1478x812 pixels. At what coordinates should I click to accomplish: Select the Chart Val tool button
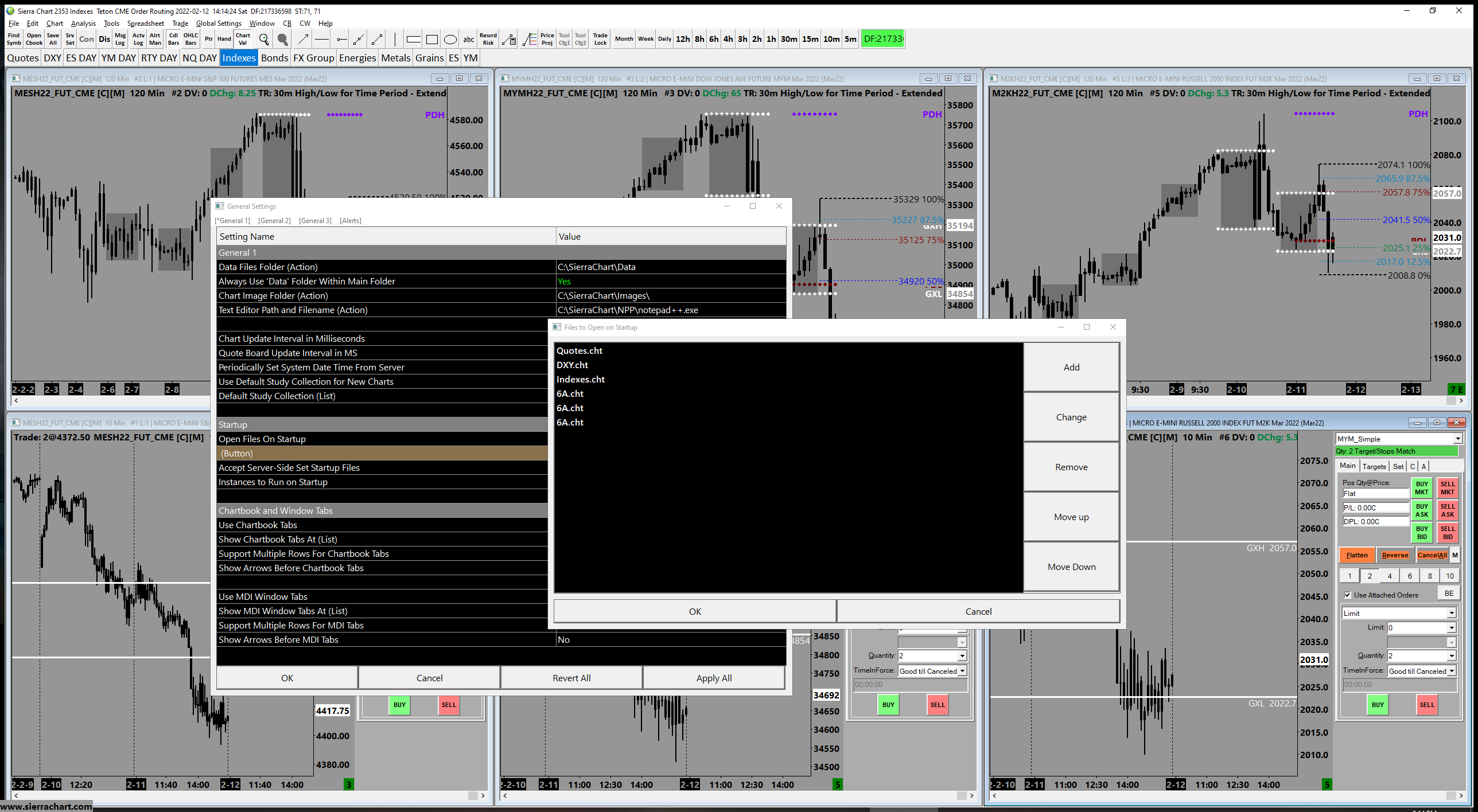click(243, 39)
